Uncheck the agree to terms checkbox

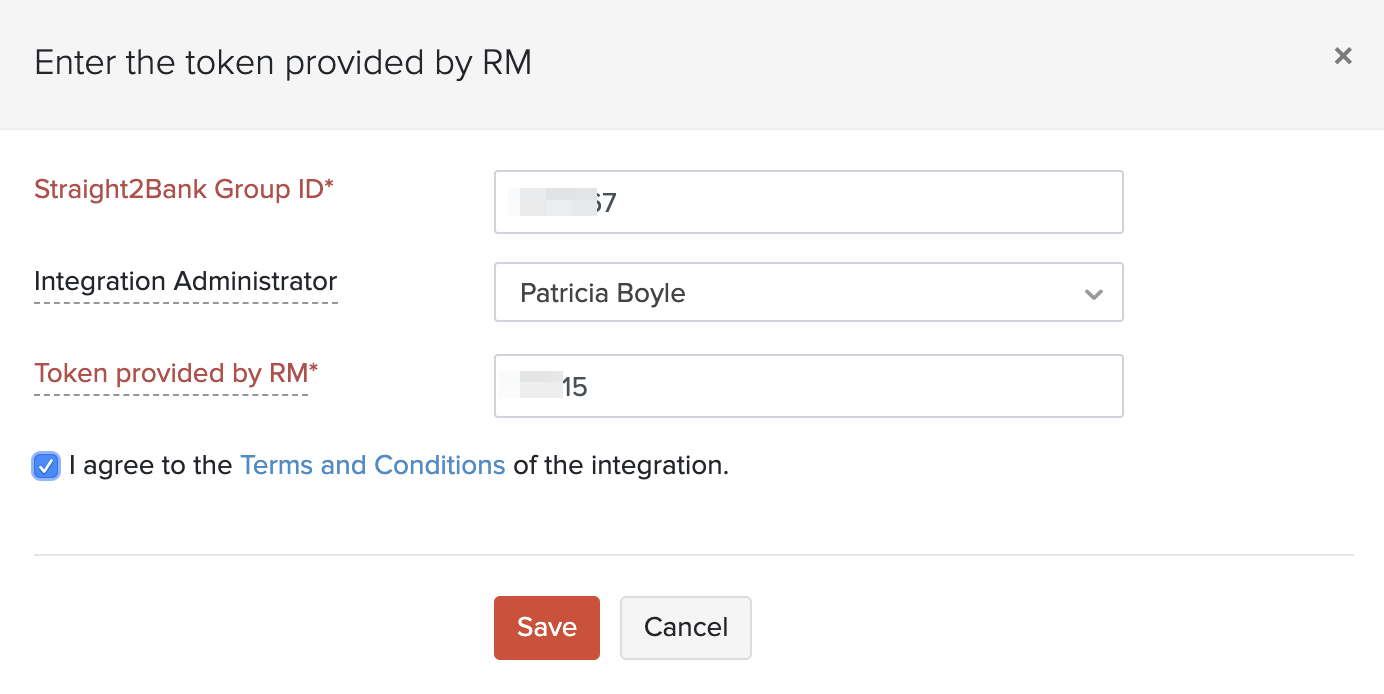click(x=46, y=466)
